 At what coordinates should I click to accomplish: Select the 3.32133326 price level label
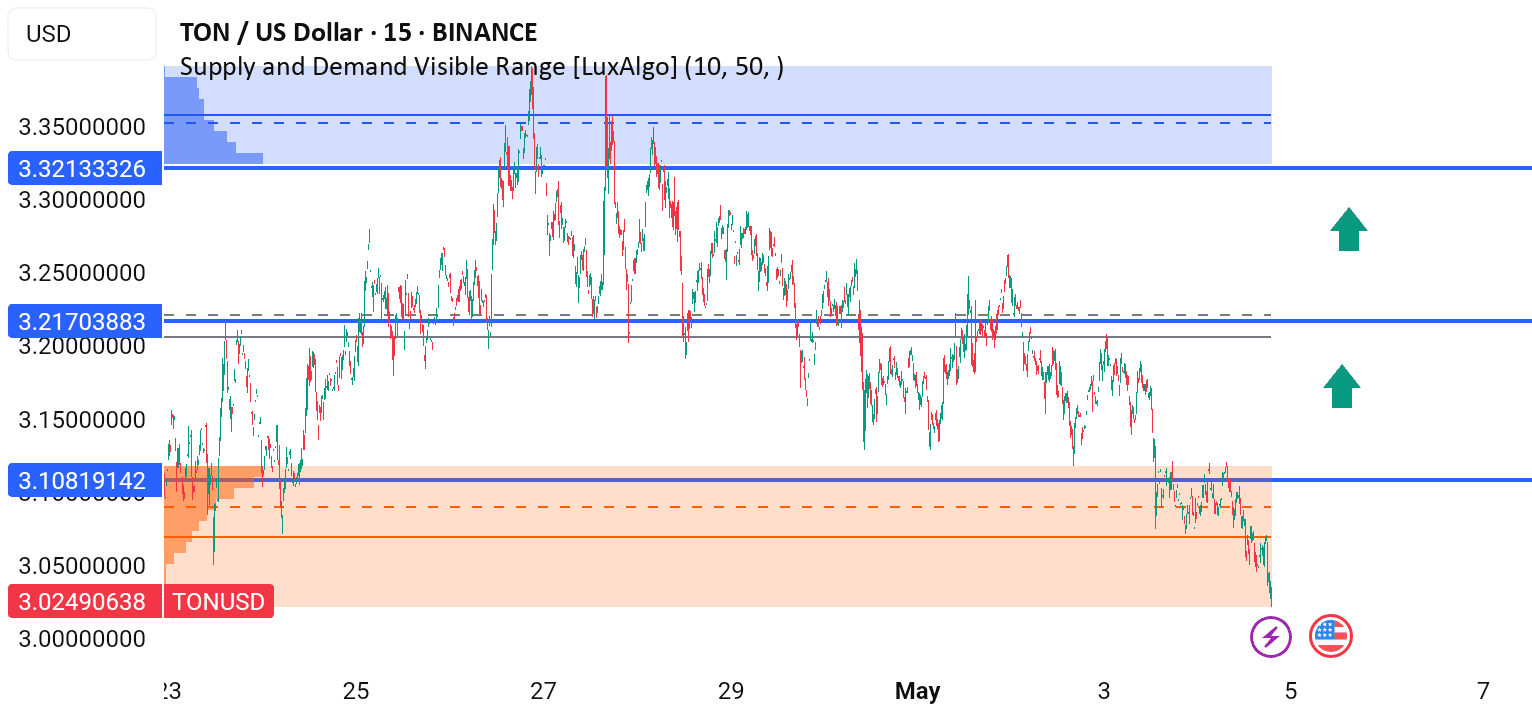84,168
